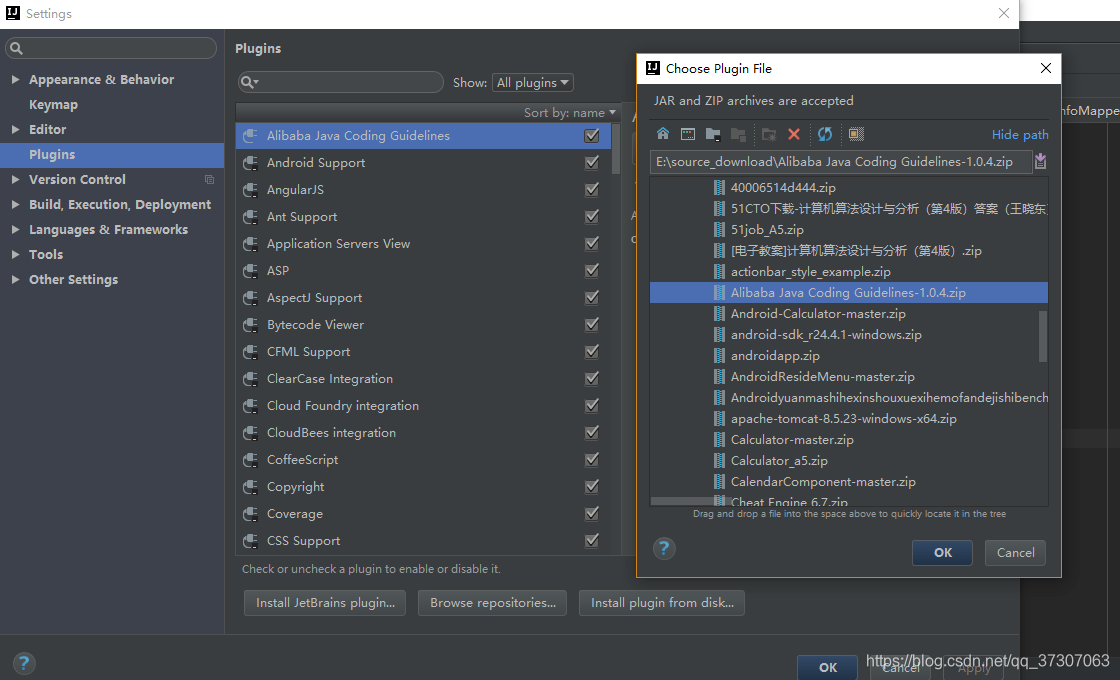Uncheck the Coverage plugin checkbox
Image resolution: width=1120 pixels, height=680 pixels.
click(591, 514)
